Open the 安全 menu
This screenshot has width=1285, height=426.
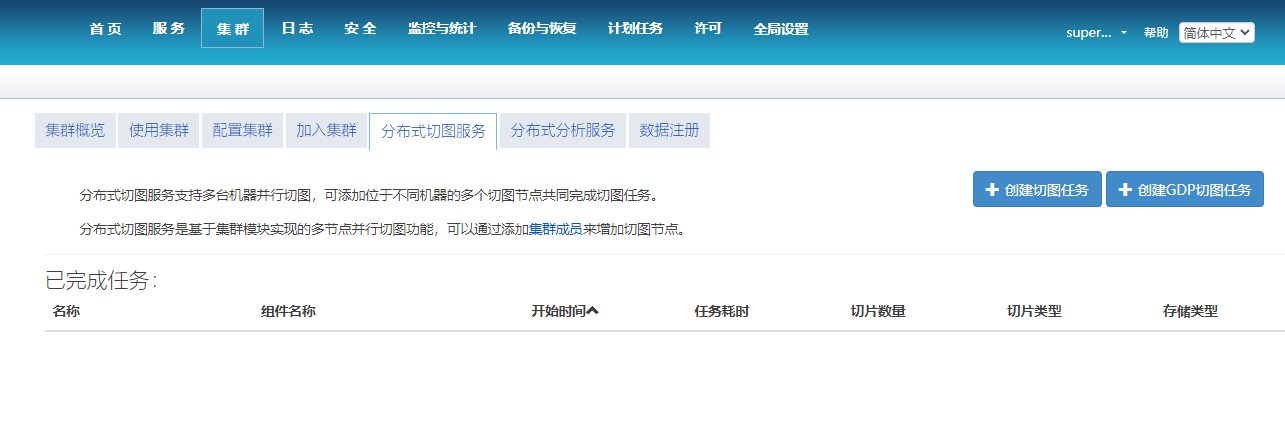(360, 29)
